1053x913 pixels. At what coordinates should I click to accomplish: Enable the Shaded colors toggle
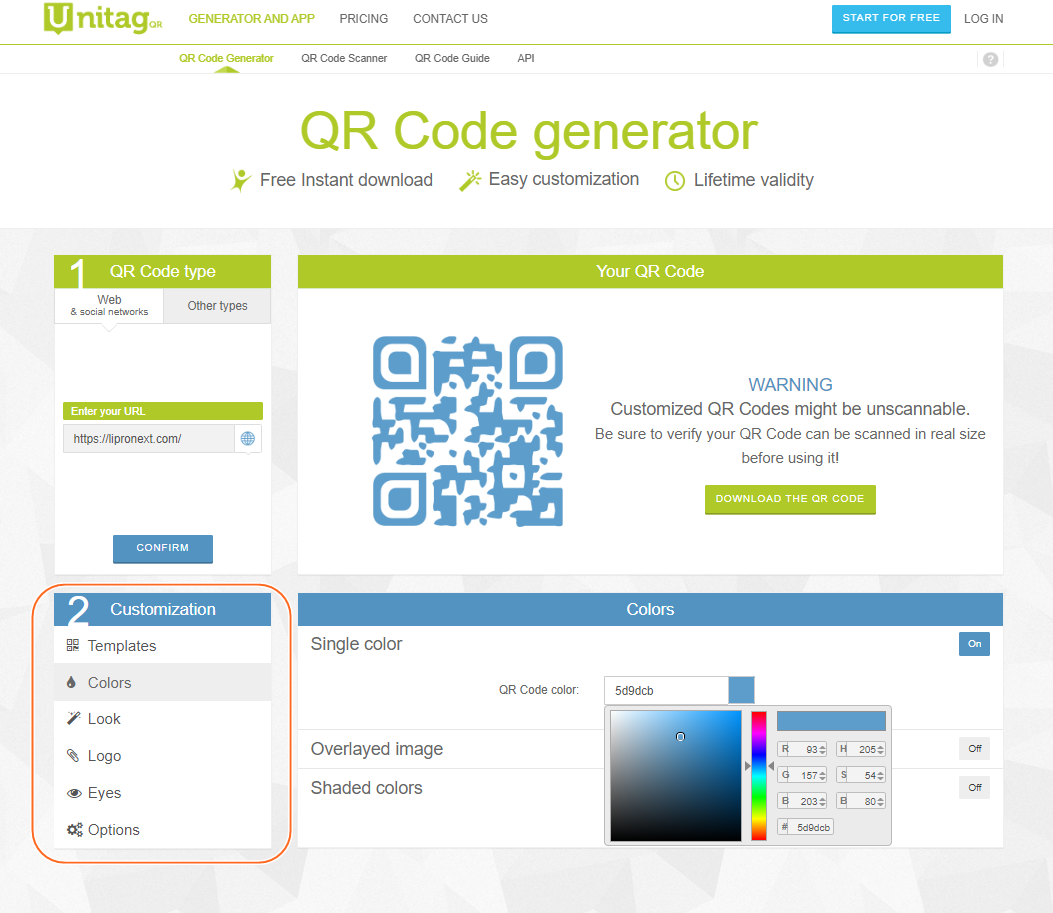point(974,787)
